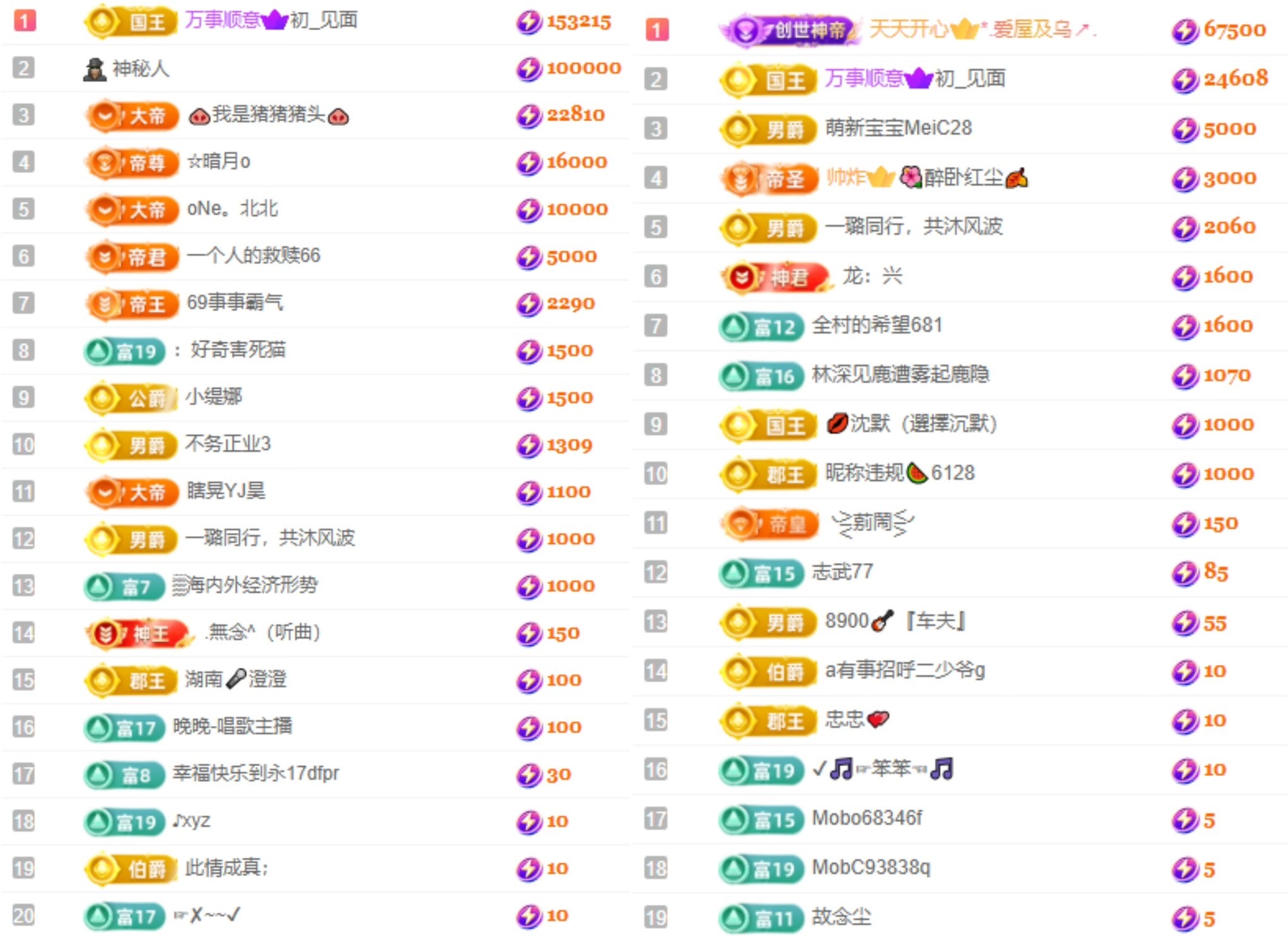The height and width of the screenshot is (941, 1288).
Task: Click the coin icon next to 153215
Action: [529, 22]
